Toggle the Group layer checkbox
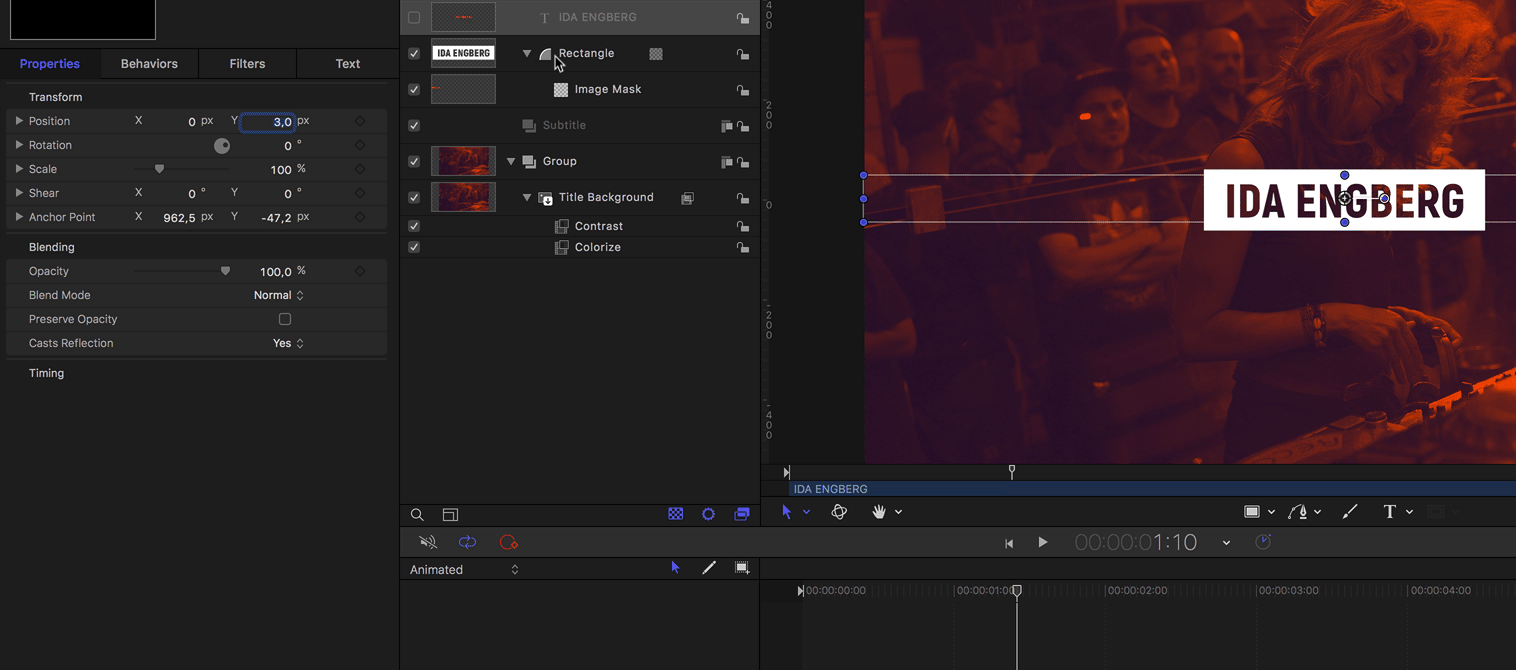Image resolution: width=1516 pixels, height=670 pixels. [414, 161]
